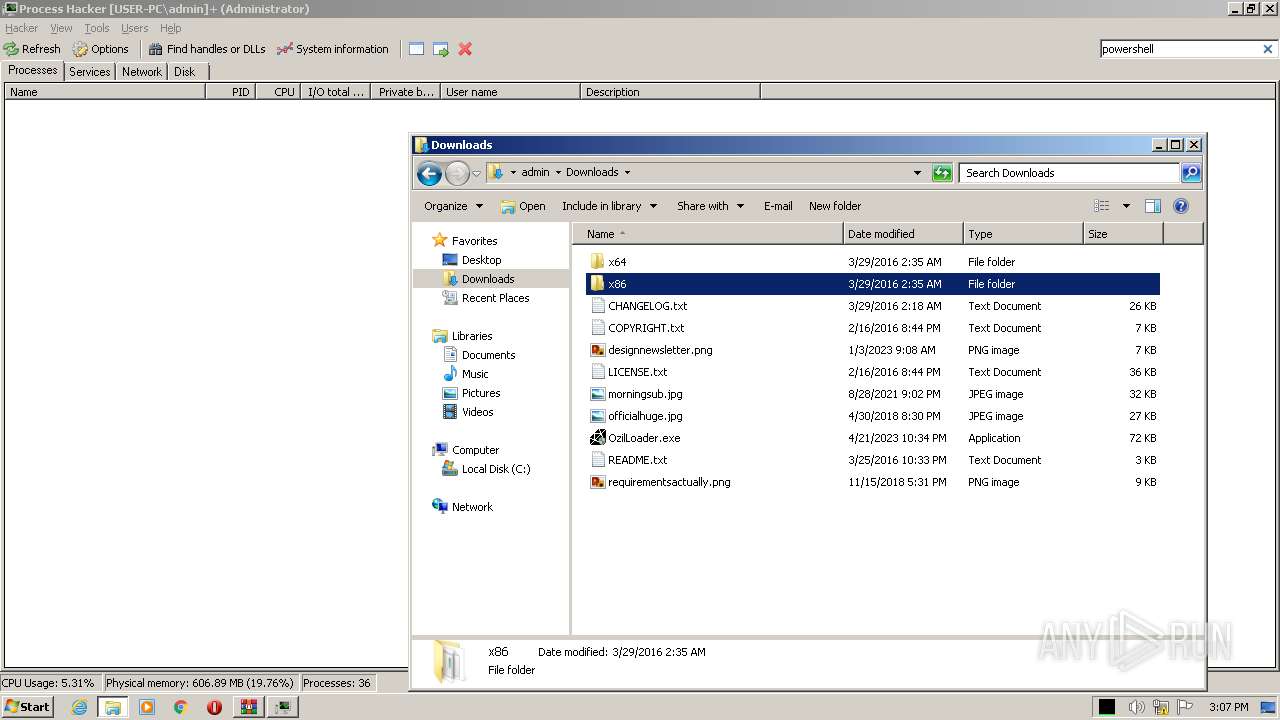Click the powershell search box
The width and height of the screenshot is (1280, 720).
coord(1179,49)
